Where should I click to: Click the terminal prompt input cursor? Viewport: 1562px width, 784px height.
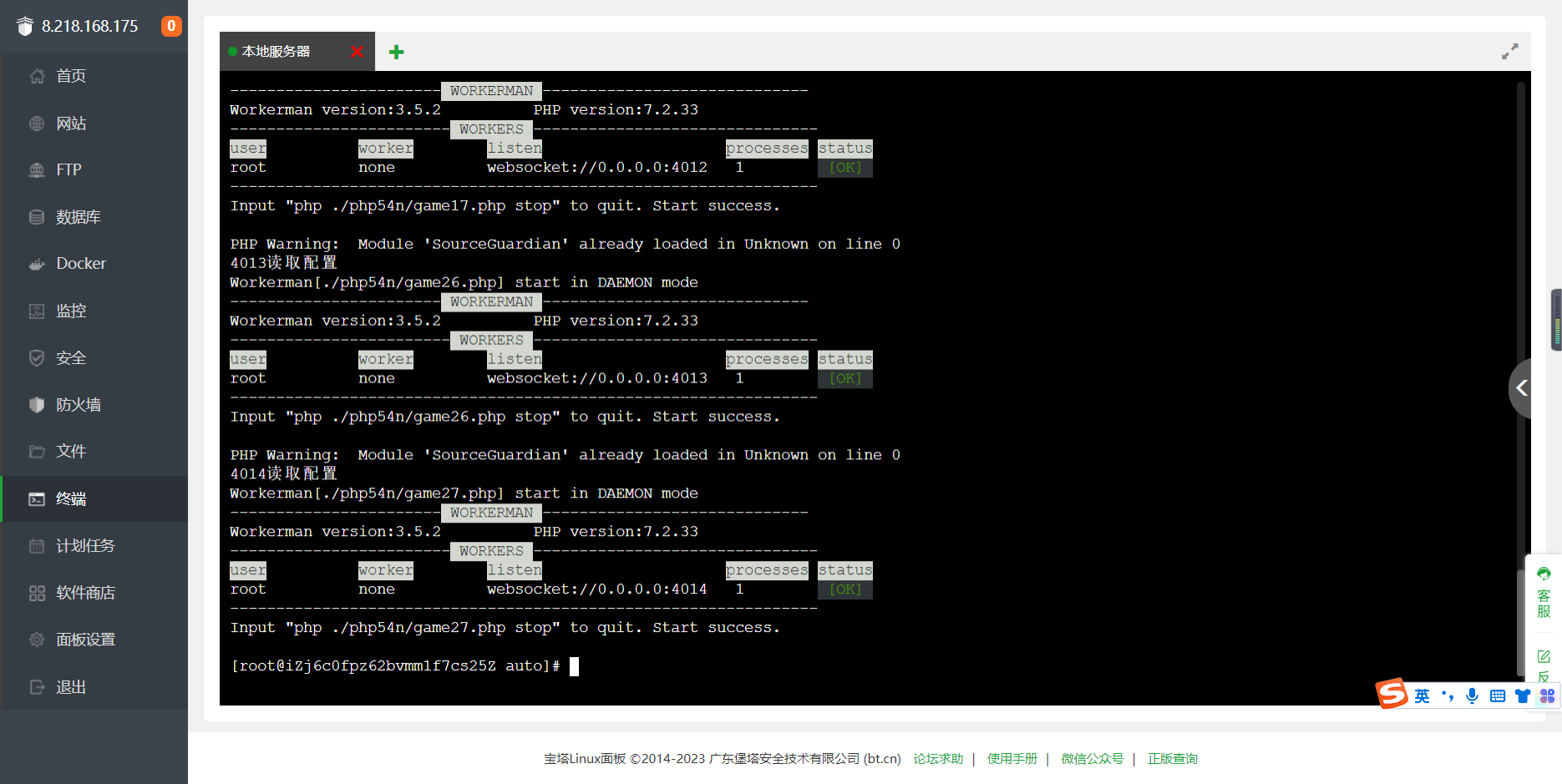point(574,666)
